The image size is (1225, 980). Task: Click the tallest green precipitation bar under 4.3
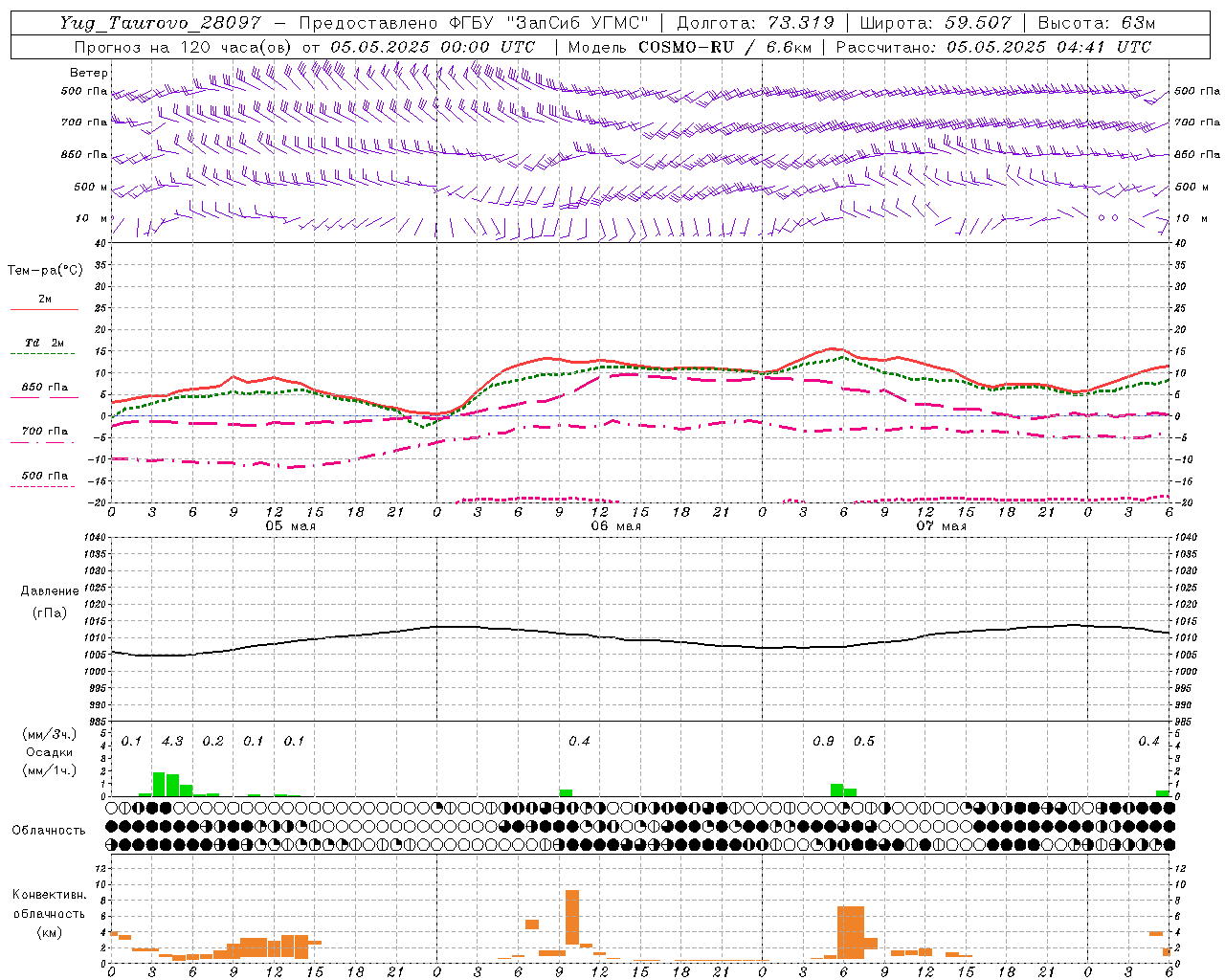(x=159, y=784)
